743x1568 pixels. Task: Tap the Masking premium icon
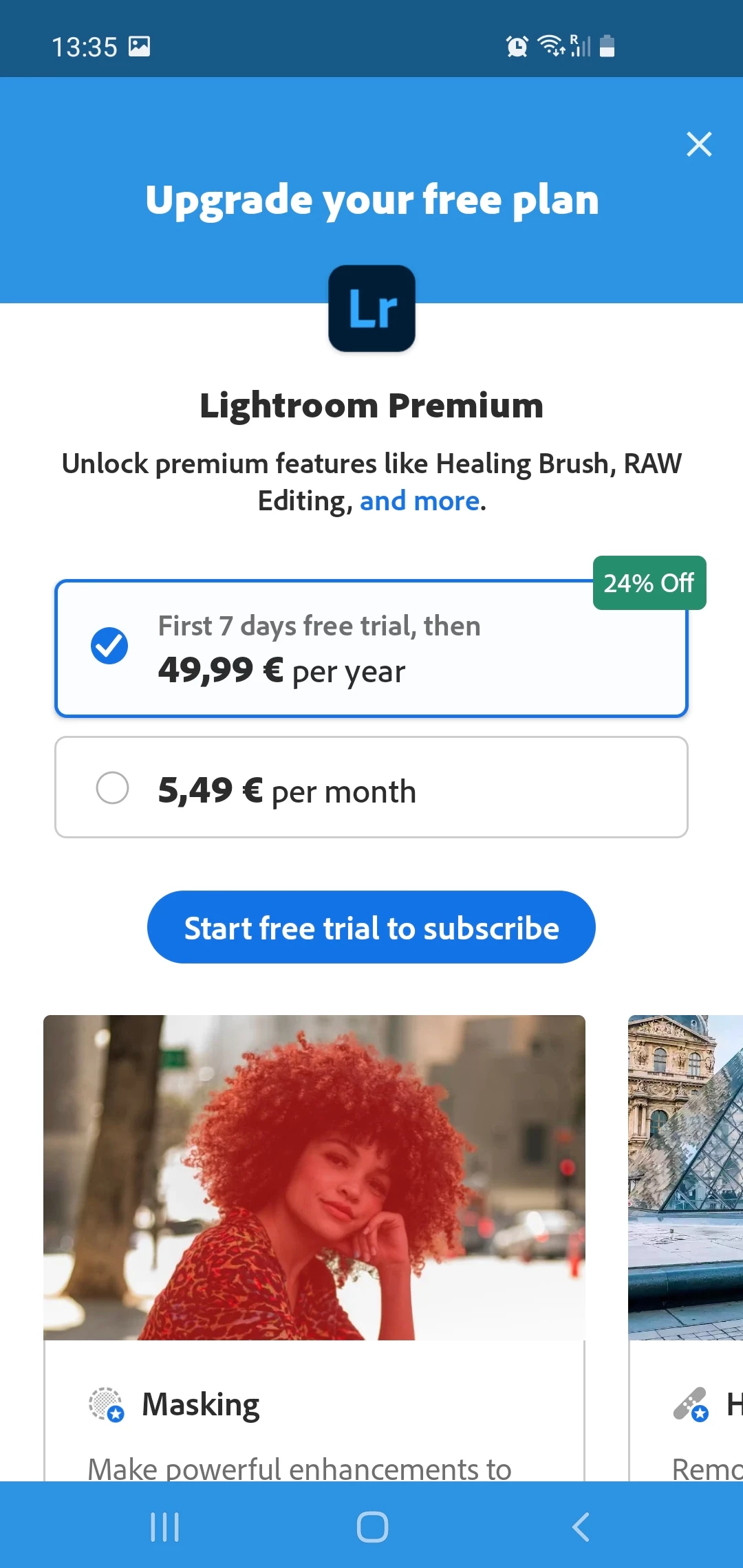coord(106,1404)
